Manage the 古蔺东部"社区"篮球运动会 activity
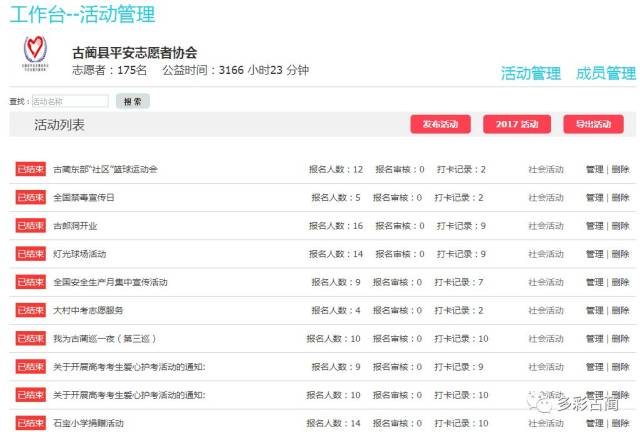This screenshot has height=432, width=640. [x=594, y=169]
